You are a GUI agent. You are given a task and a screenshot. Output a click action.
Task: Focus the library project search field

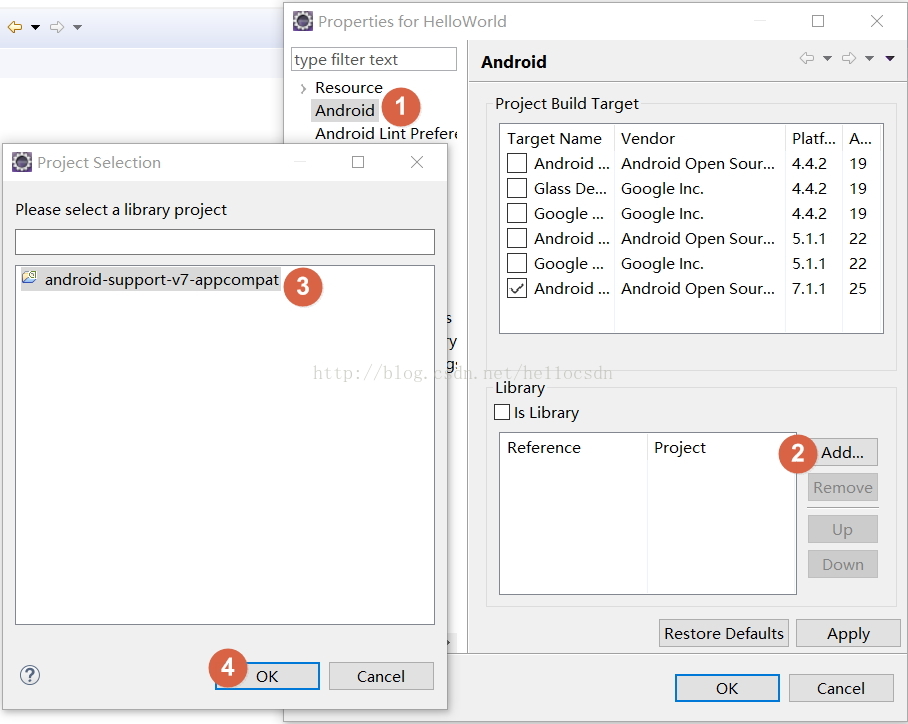(225, 242)
